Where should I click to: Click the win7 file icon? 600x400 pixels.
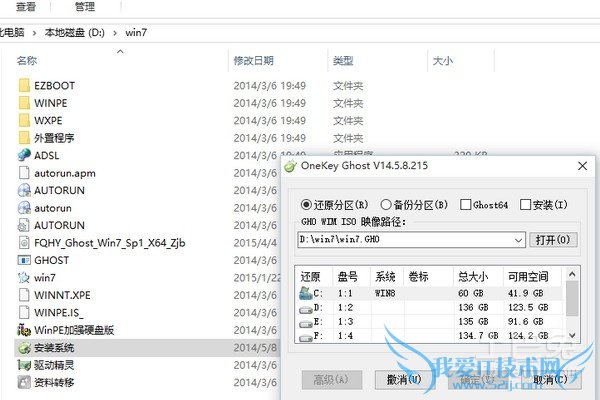coord(24,278)
